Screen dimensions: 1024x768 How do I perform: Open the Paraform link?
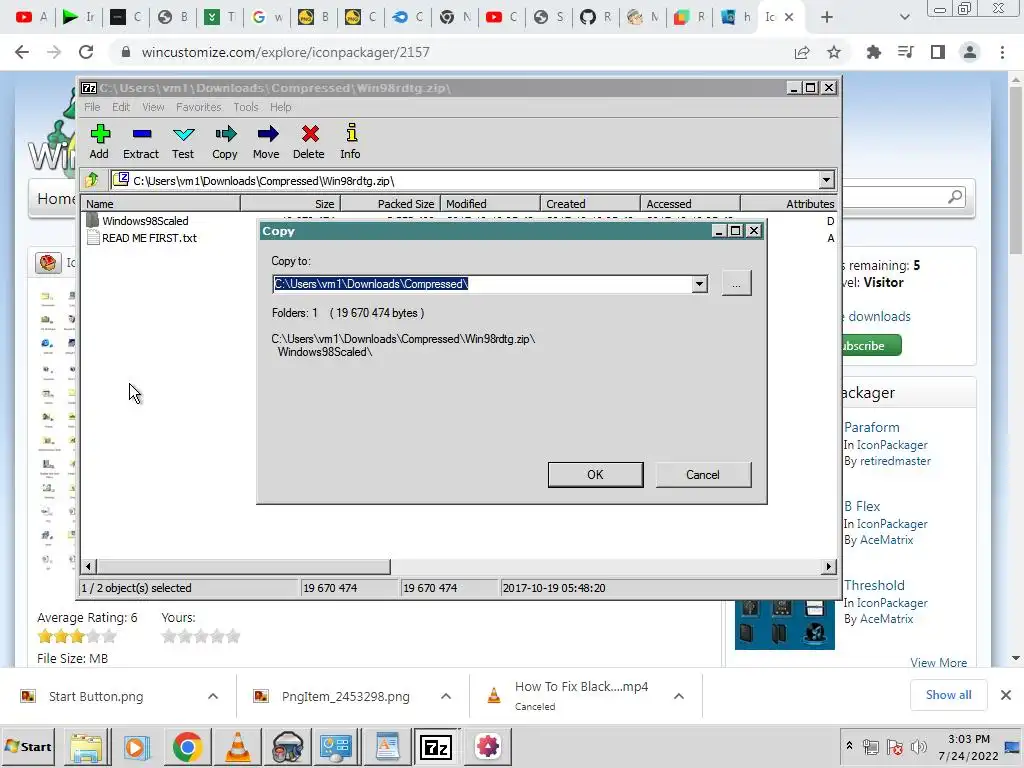pyautogui.click(x=871, y=427)
